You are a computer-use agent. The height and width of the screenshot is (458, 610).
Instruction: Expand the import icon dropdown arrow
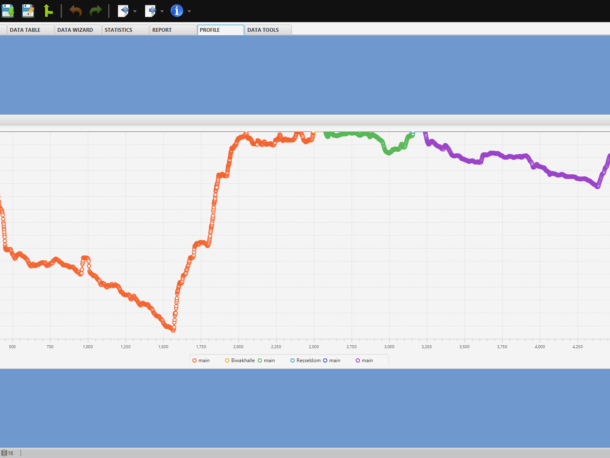[135, 12]
